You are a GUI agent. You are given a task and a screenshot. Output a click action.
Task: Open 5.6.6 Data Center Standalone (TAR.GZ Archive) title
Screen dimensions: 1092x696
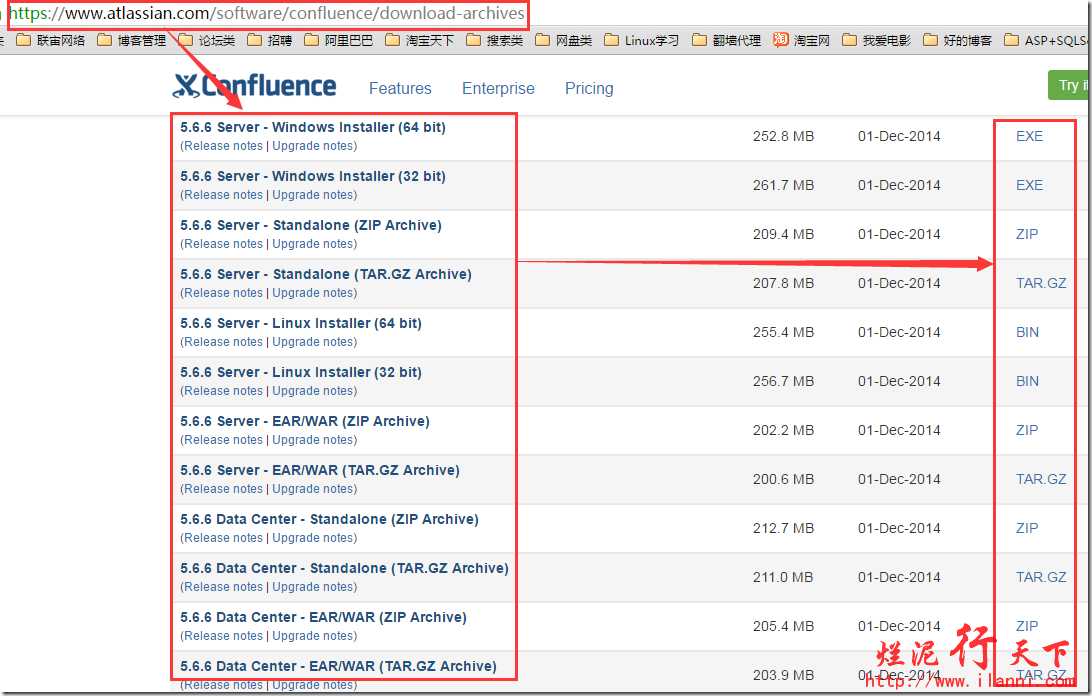pos(344,568)
